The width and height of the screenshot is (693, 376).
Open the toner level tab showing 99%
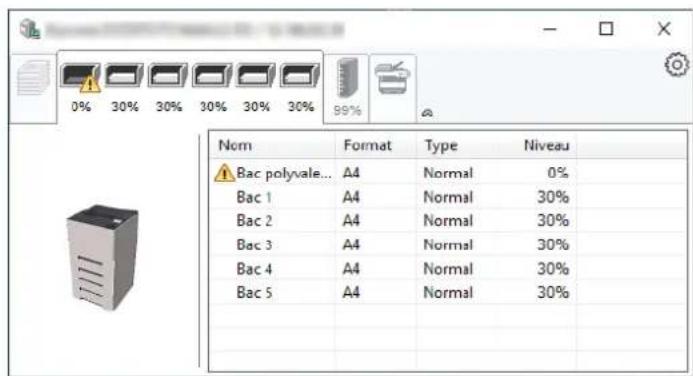tap(347, 87)
